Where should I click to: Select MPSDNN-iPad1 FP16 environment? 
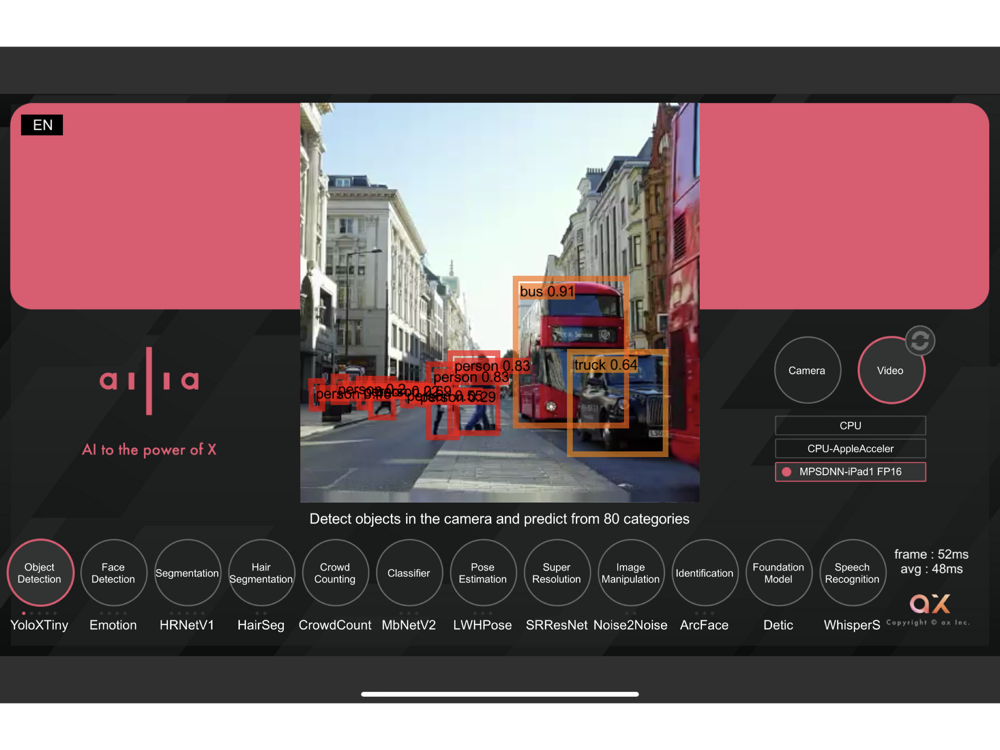coord(850,471)
